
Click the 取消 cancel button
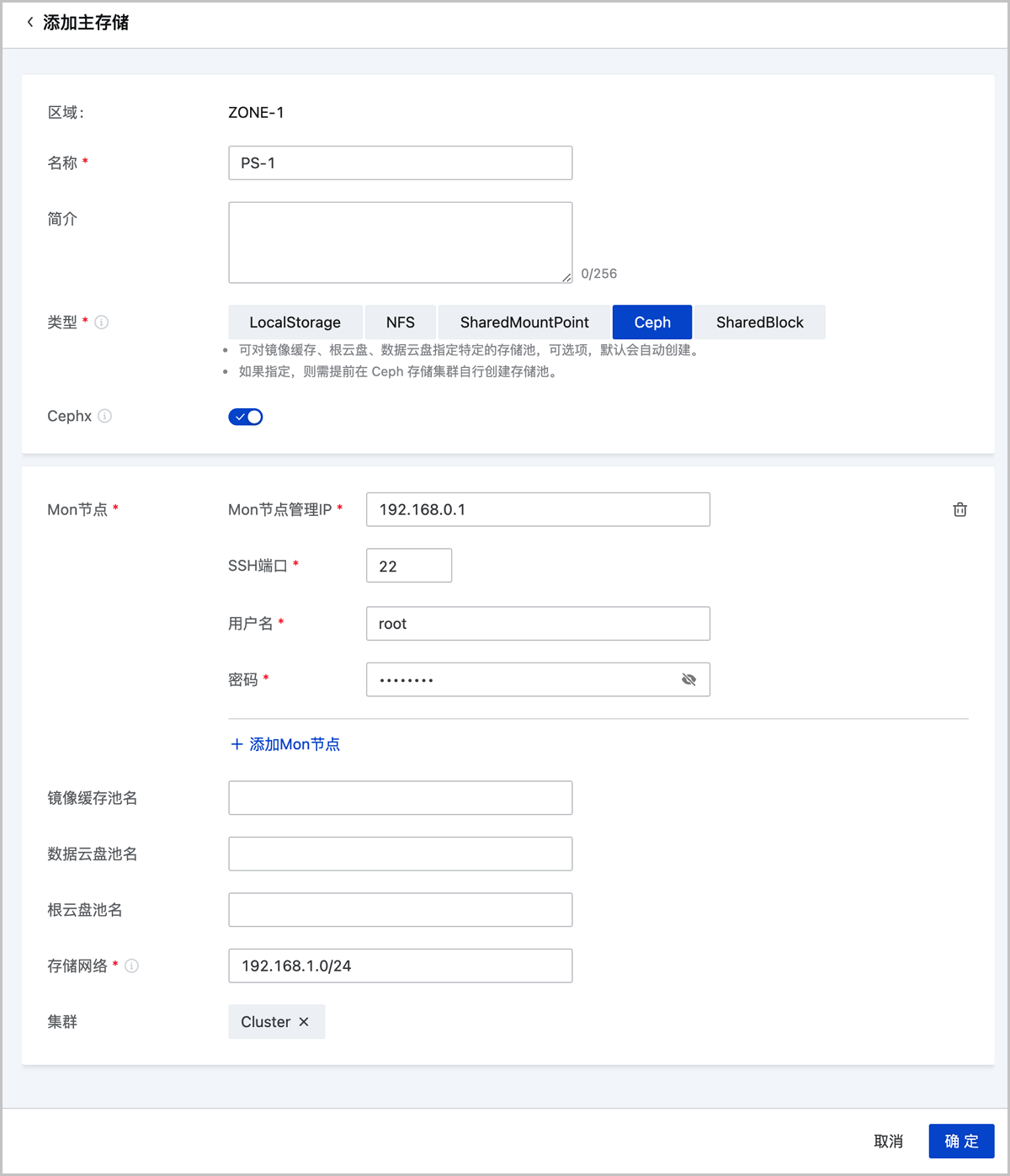(888, 1141)
